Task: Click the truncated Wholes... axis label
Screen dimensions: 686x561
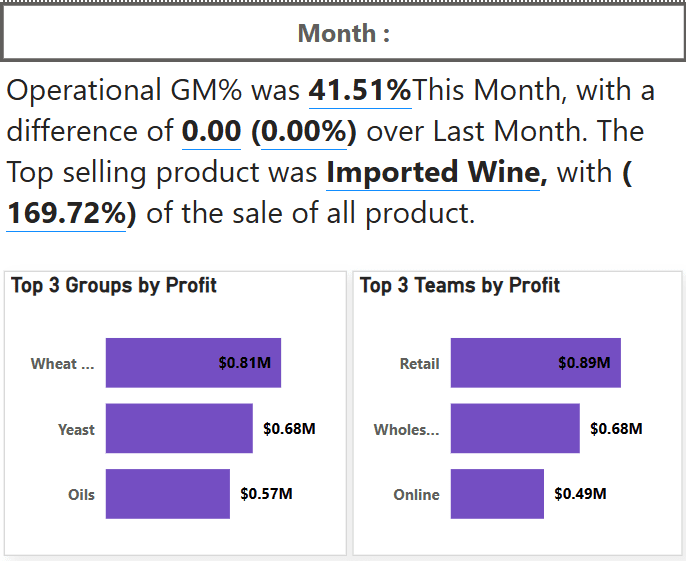Action: (406, 430)
